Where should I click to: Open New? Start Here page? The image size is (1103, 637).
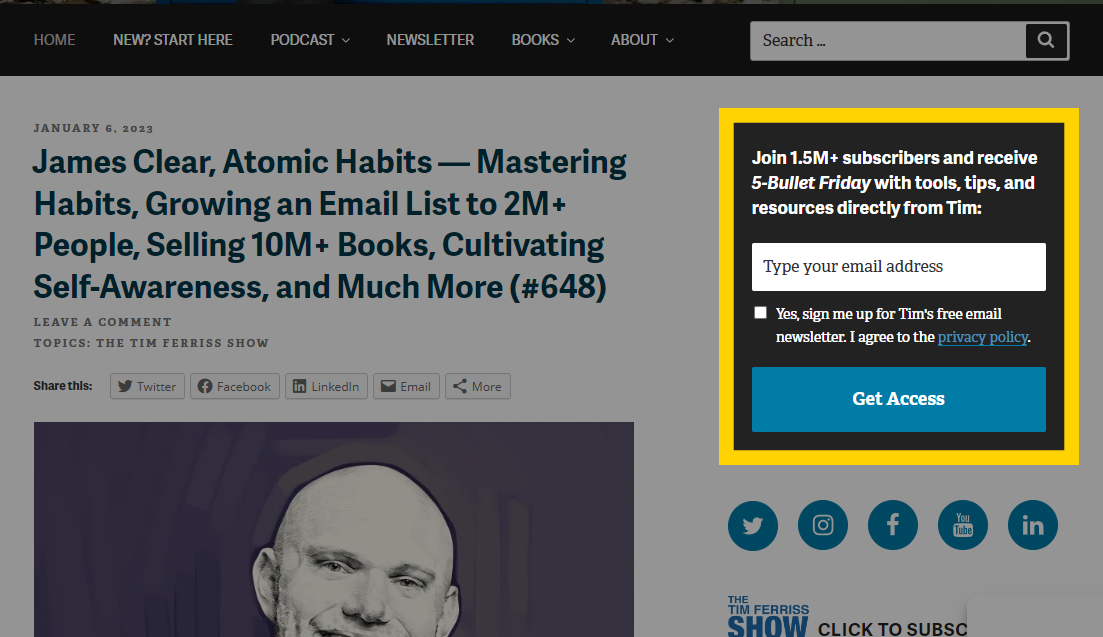pos(173,40)
